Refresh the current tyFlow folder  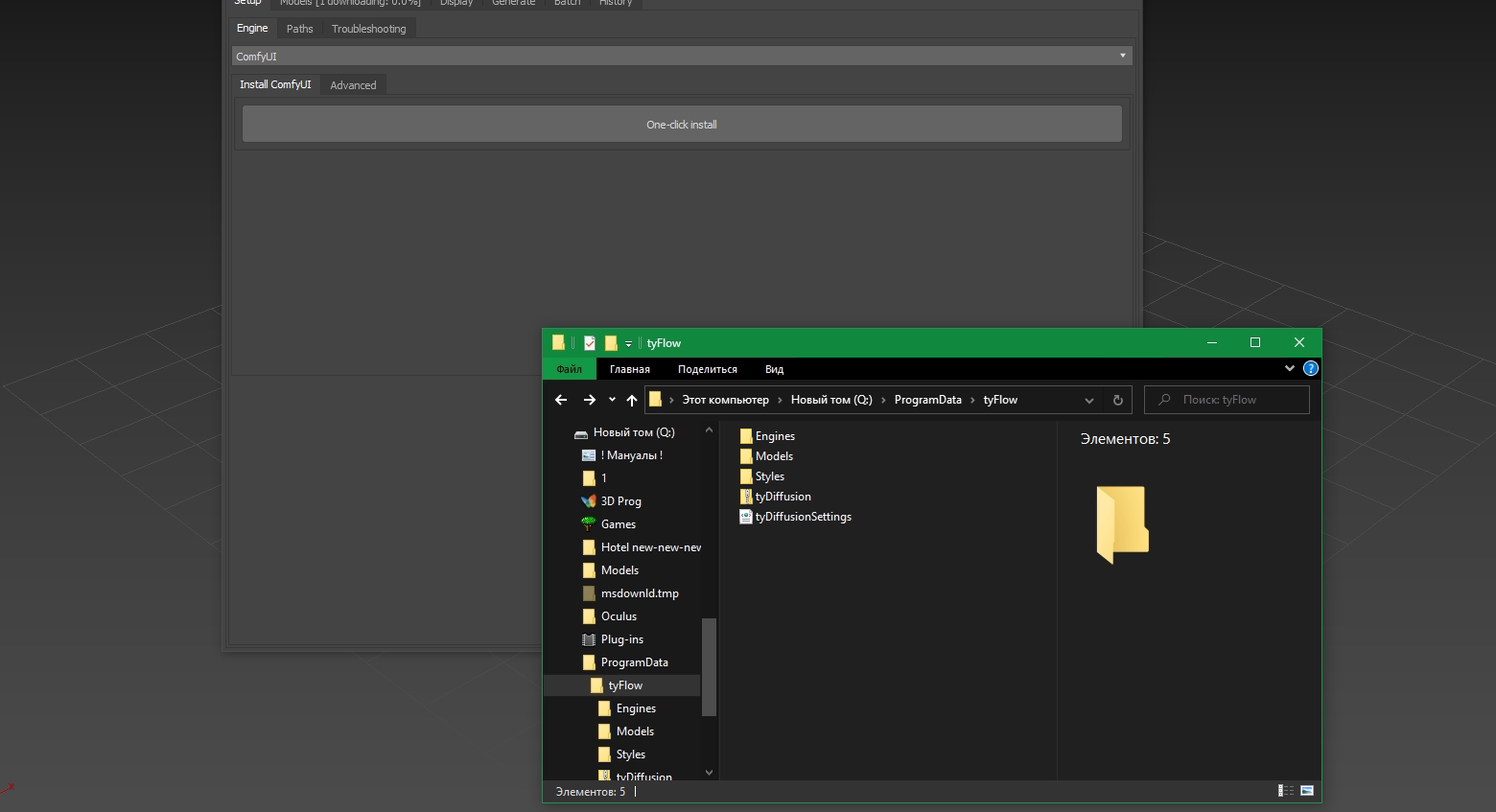[1117, 400]
